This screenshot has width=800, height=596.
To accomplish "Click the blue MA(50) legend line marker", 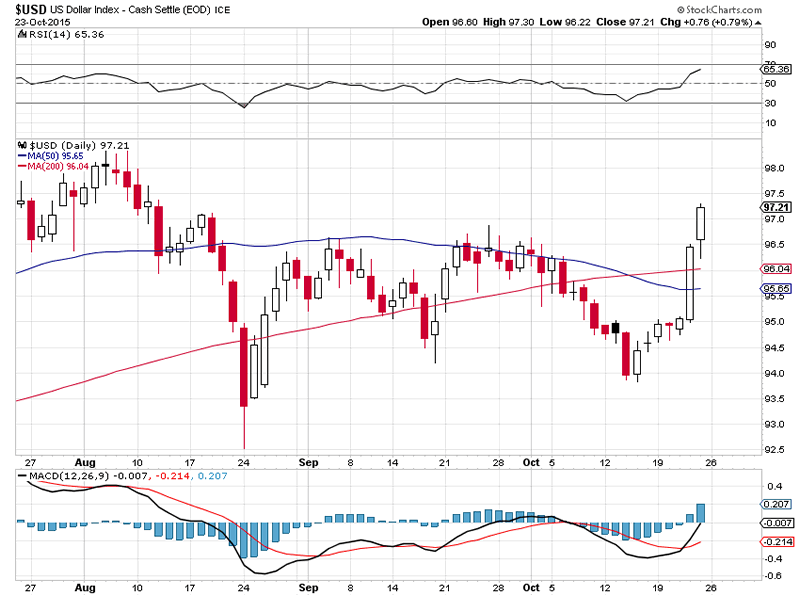I will (x=22, y=155).
